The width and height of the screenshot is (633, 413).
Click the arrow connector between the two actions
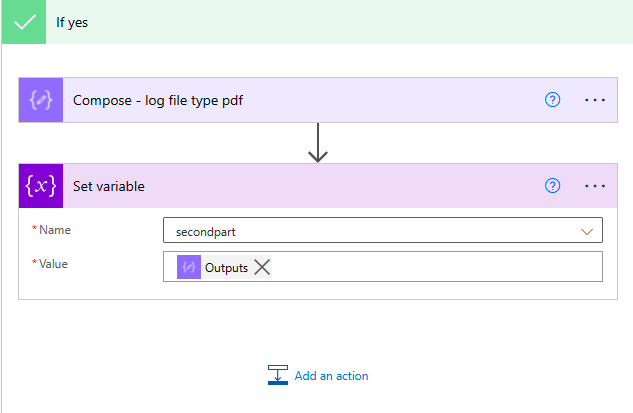[x=318, y=143]
